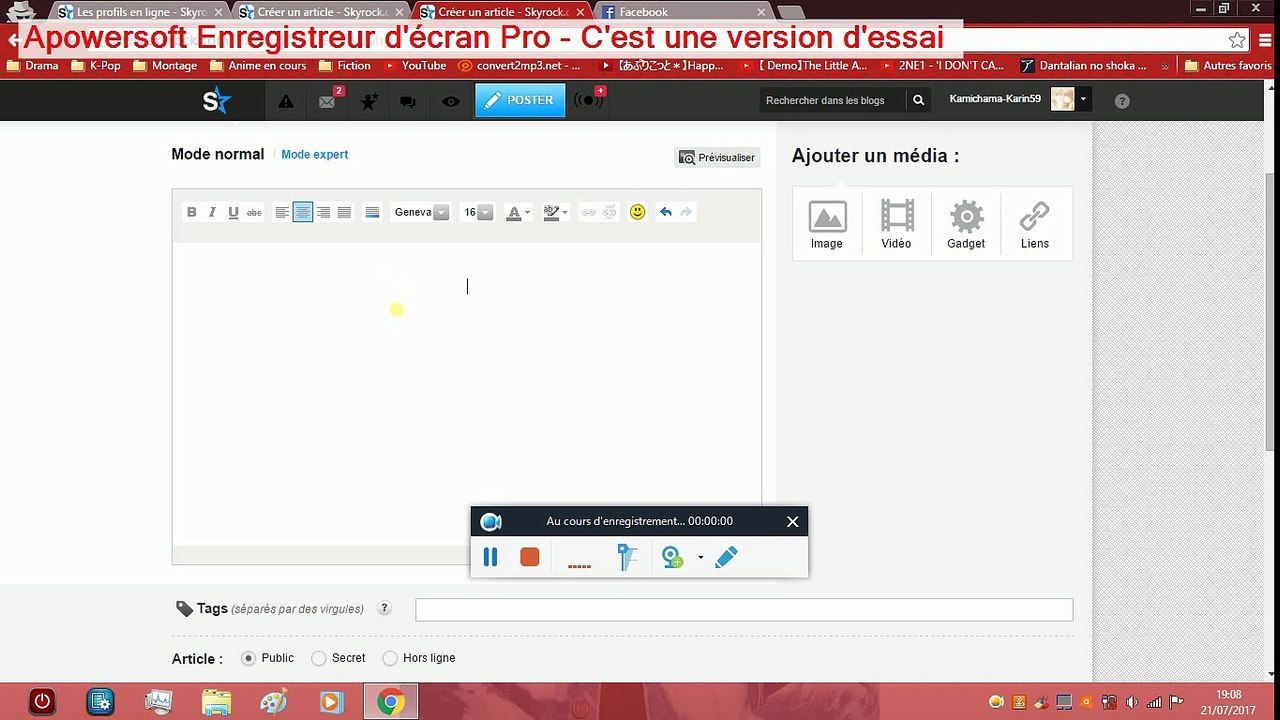Image resolution: width=1280 pixels, height=720 pixels.
Task: Open the help question mark
Action: click(x=1122, y=101)
